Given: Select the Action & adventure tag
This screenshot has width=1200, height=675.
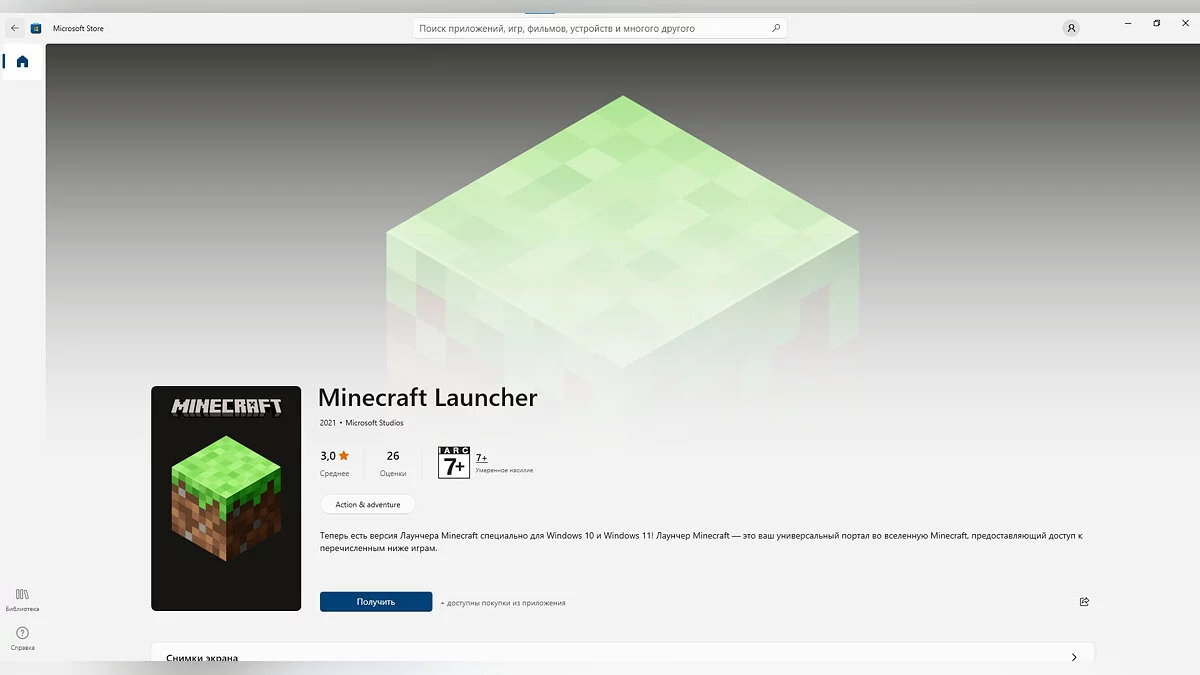Looking at the screenshot, I should pyautogui.click(x=368, y=505).
